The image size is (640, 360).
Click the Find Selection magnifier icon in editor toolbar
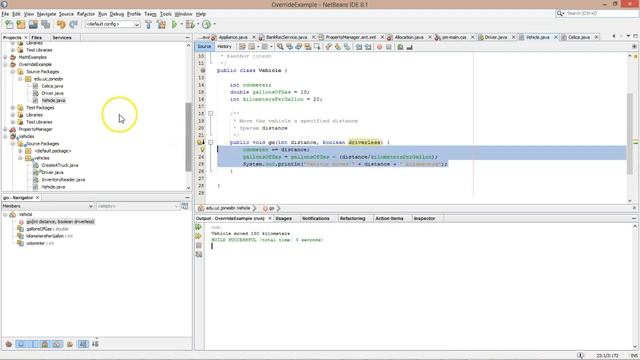point(280,47)
